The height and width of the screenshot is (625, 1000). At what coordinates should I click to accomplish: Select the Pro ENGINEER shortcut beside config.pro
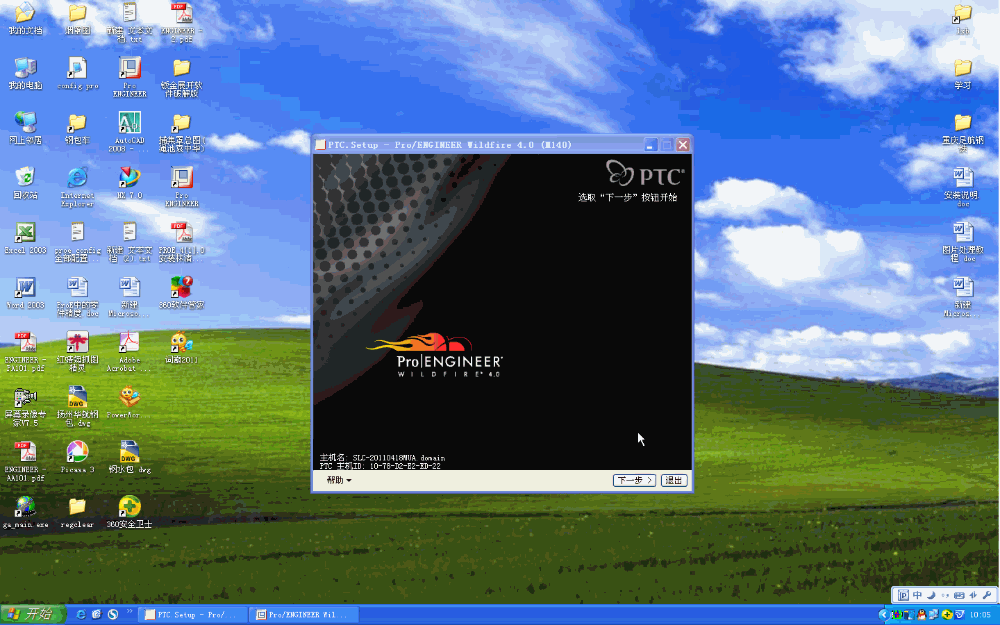pos(129,77)
